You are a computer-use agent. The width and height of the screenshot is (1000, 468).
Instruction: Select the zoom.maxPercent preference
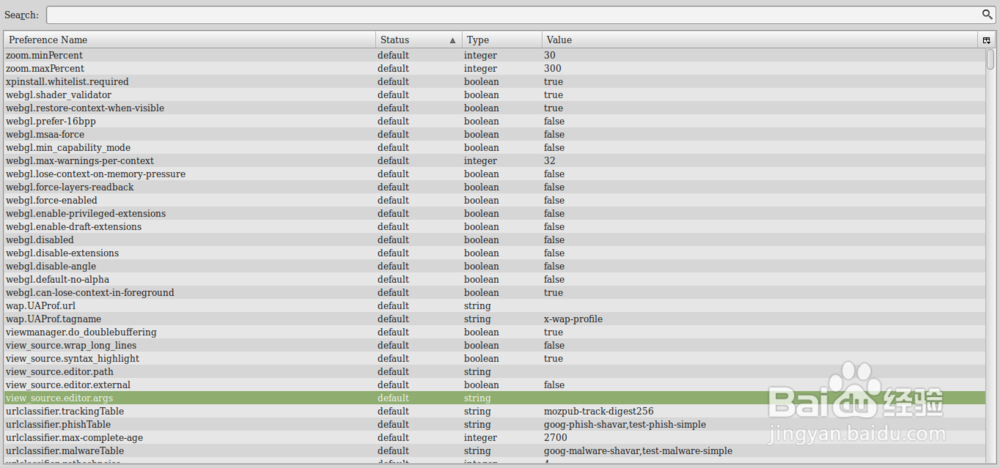pos(494,68)
